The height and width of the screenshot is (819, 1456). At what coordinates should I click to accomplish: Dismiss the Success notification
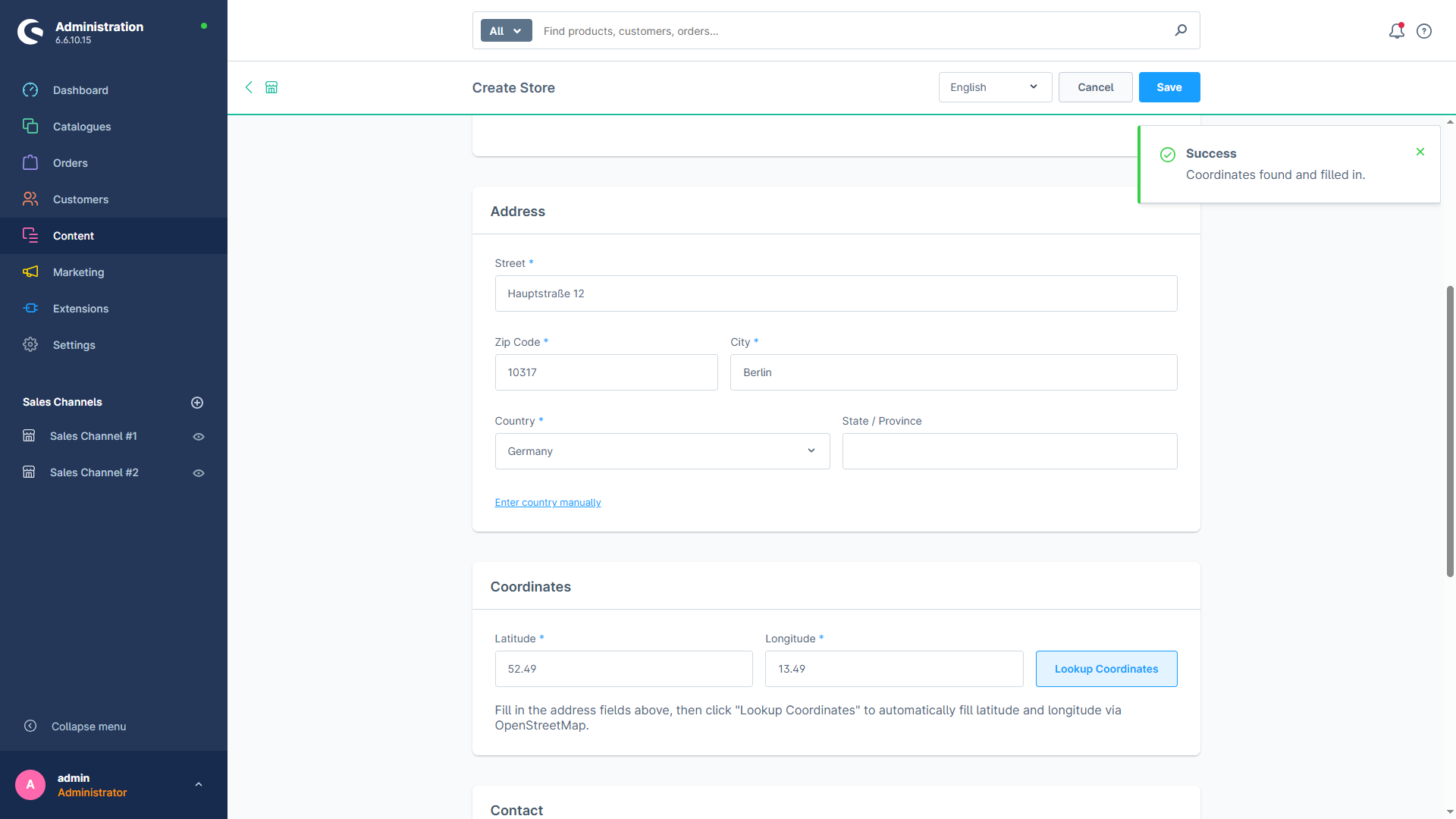1420,152
